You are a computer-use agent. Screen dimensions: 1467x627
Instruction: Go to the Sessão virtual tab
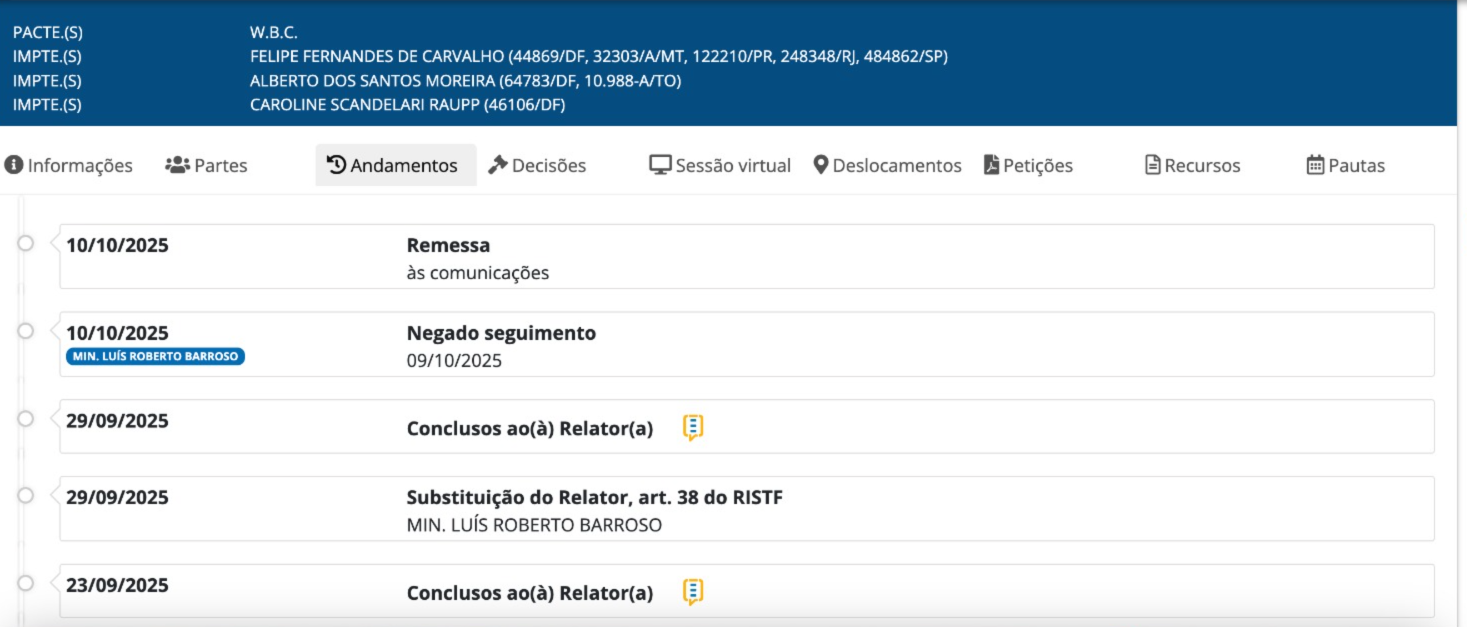pyautogui.click(x=720, y=166)
